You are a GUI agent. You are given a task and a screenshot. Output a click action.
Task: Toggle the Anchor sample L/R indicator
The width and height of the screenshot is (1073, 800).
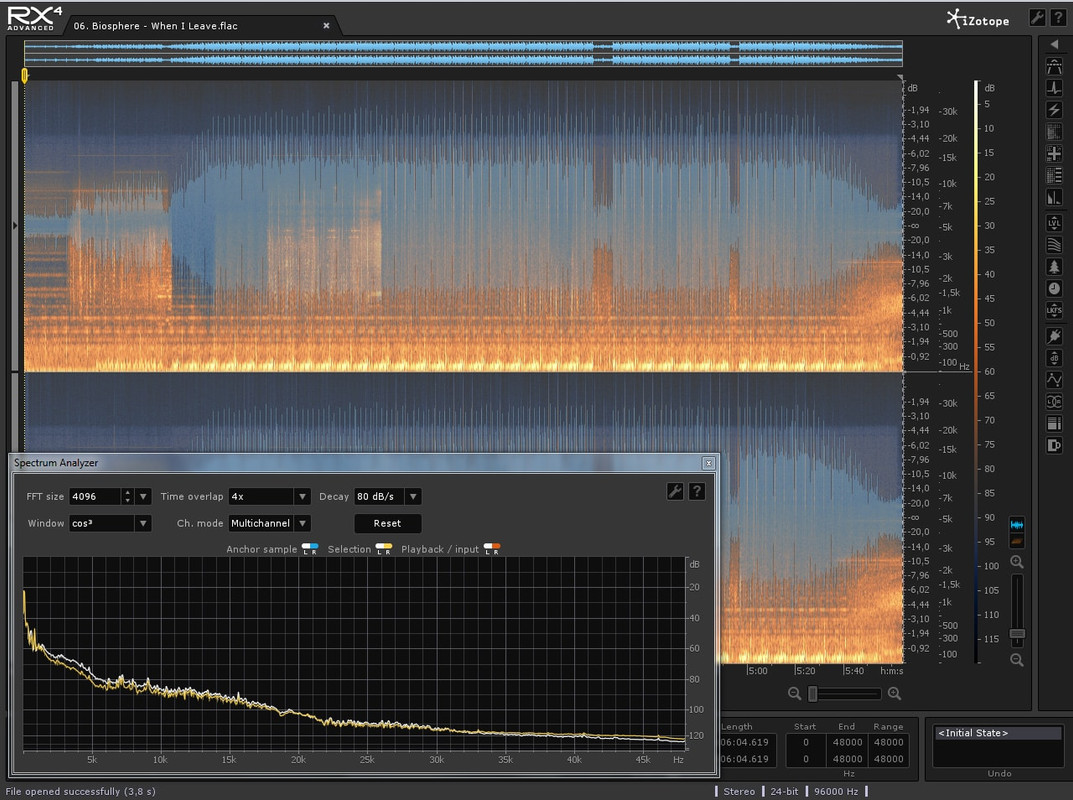pyautogui.click(x=310, y=549)
